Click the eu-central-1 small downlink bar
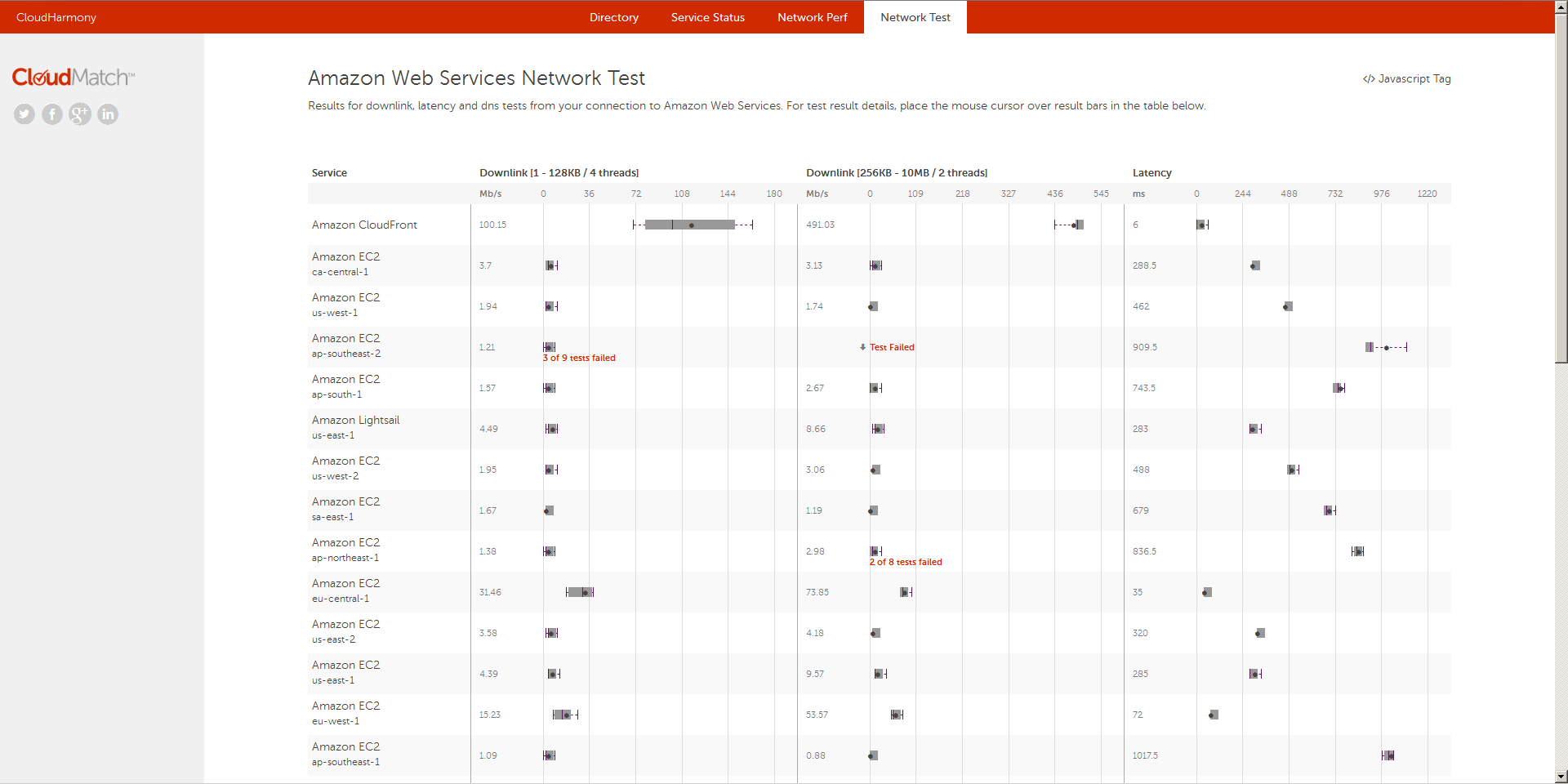 580,592
